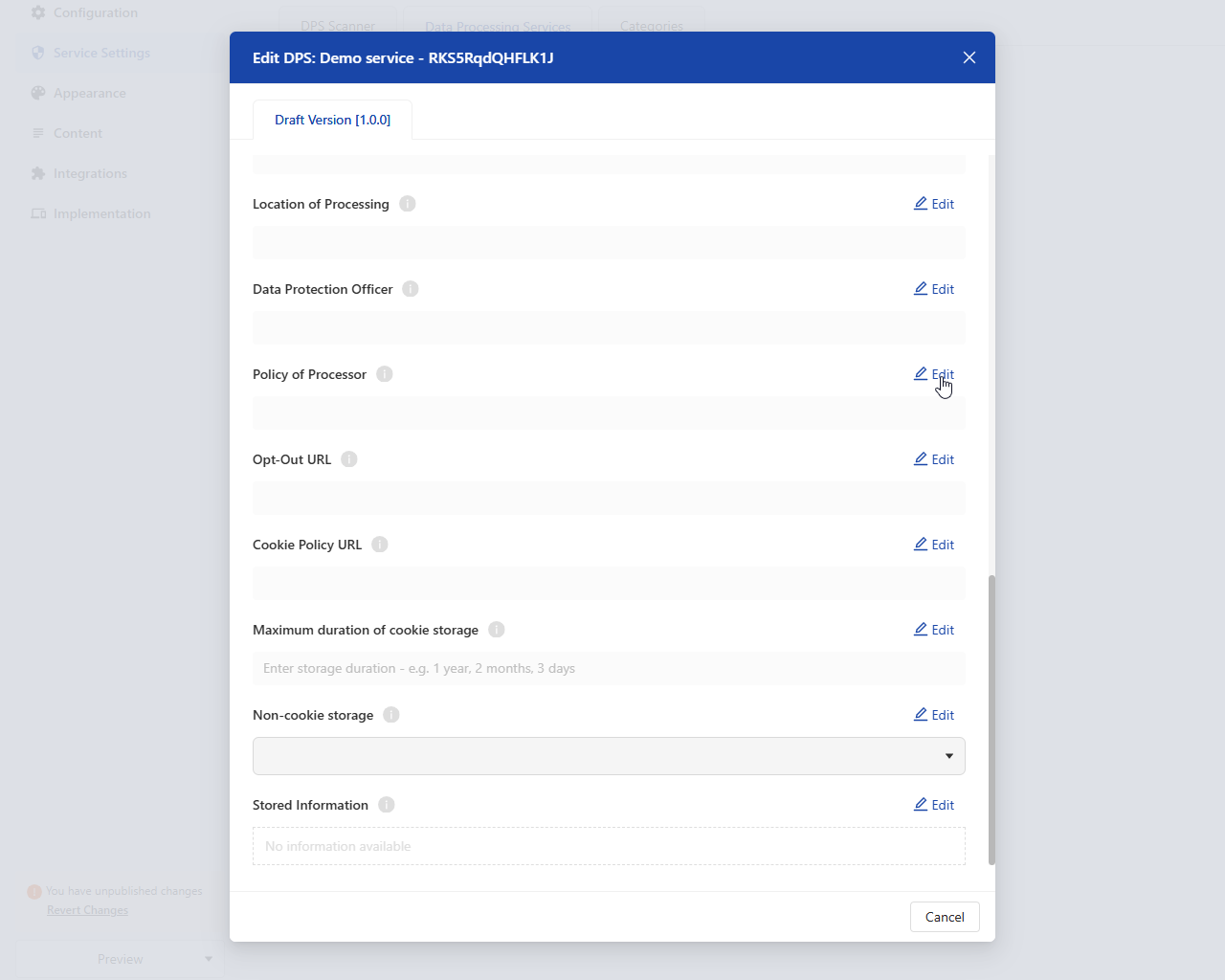Edit the Stored Information section
The image size is (1225, 980).
[x=934, y=805]
